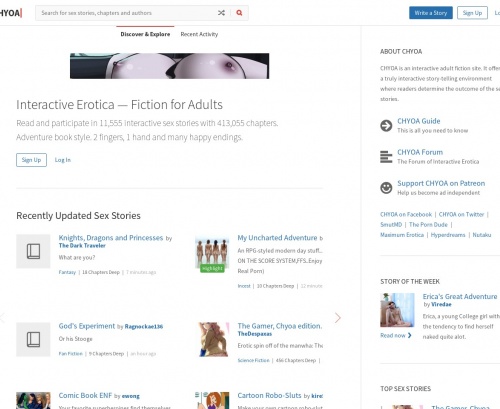Open the CHYOA on Facebook link
Screen dimensions: 500x409
[406, 214]
